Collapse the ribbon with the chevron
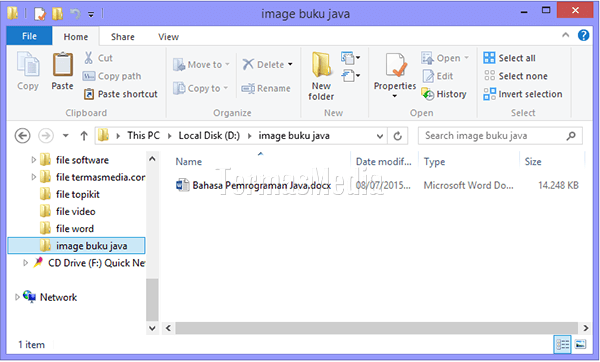Viewport: 600px width, 362px height. pos(566,35)
